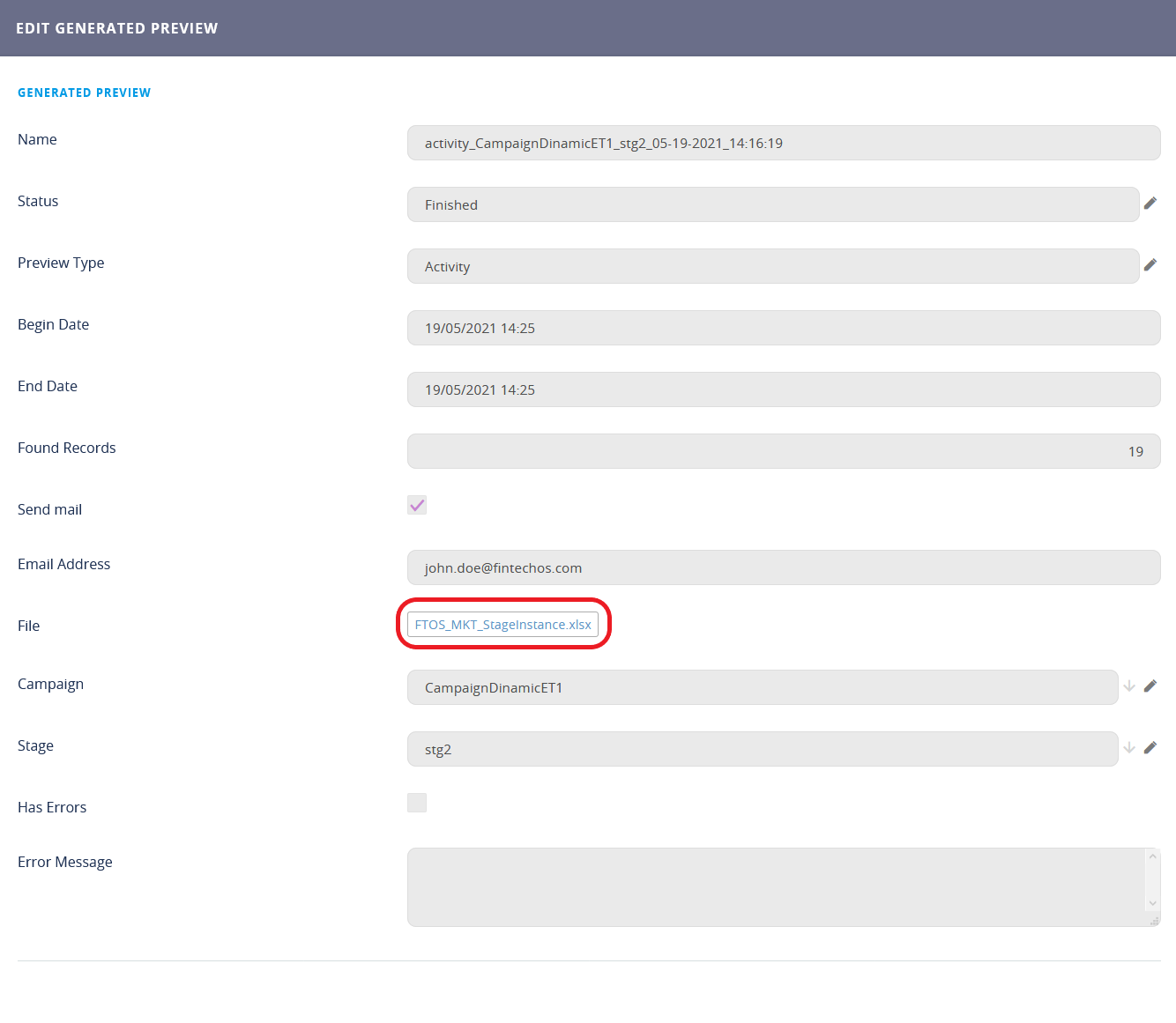Grab the Error Message resize handle
This screenshot has width=1176, height=1023.
1154,920
